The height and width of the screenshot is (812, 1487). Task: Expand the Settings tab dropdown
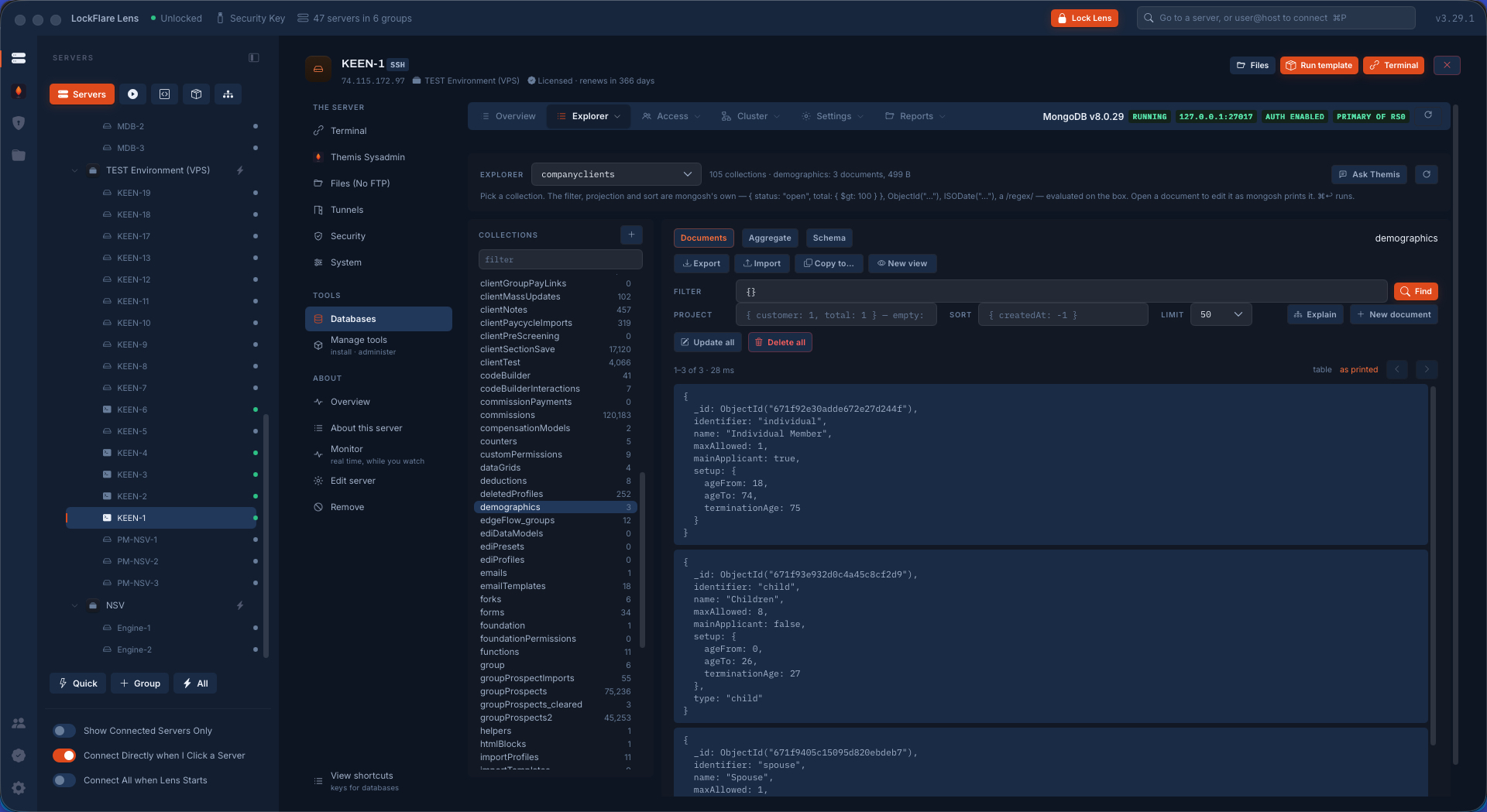pos(861,116)
